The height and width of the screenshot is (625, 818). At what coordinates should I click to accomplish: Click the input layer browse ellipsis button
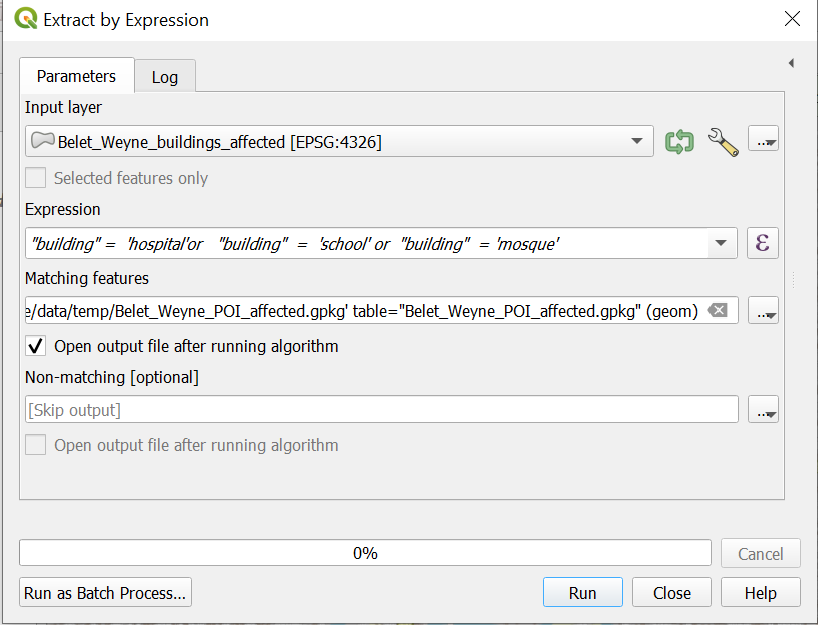763,141
